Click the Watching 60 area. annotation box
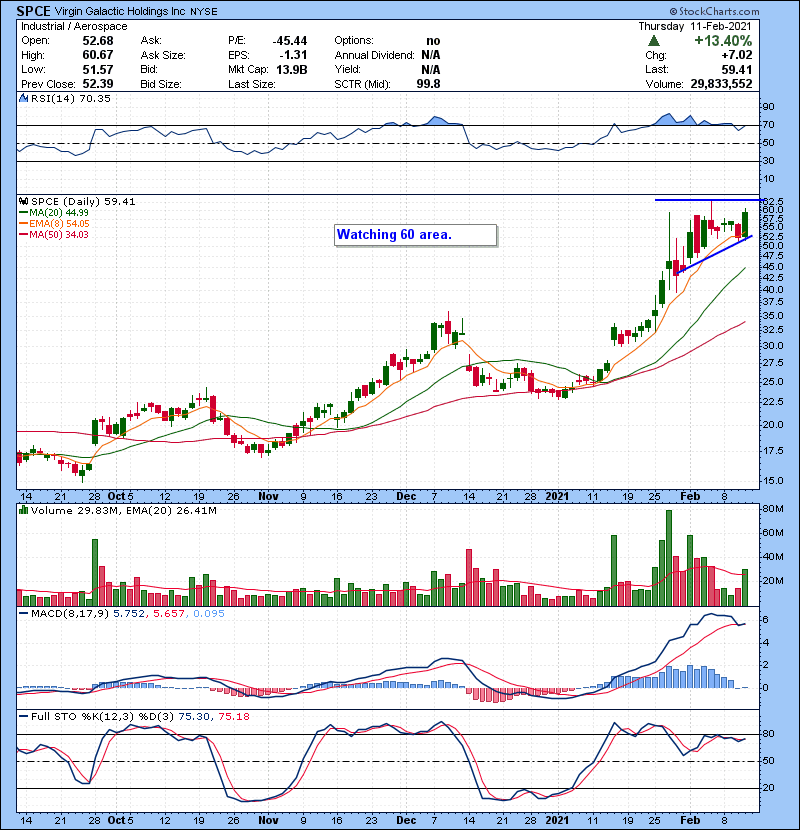The image size is (800, 830). coord(416,235)
